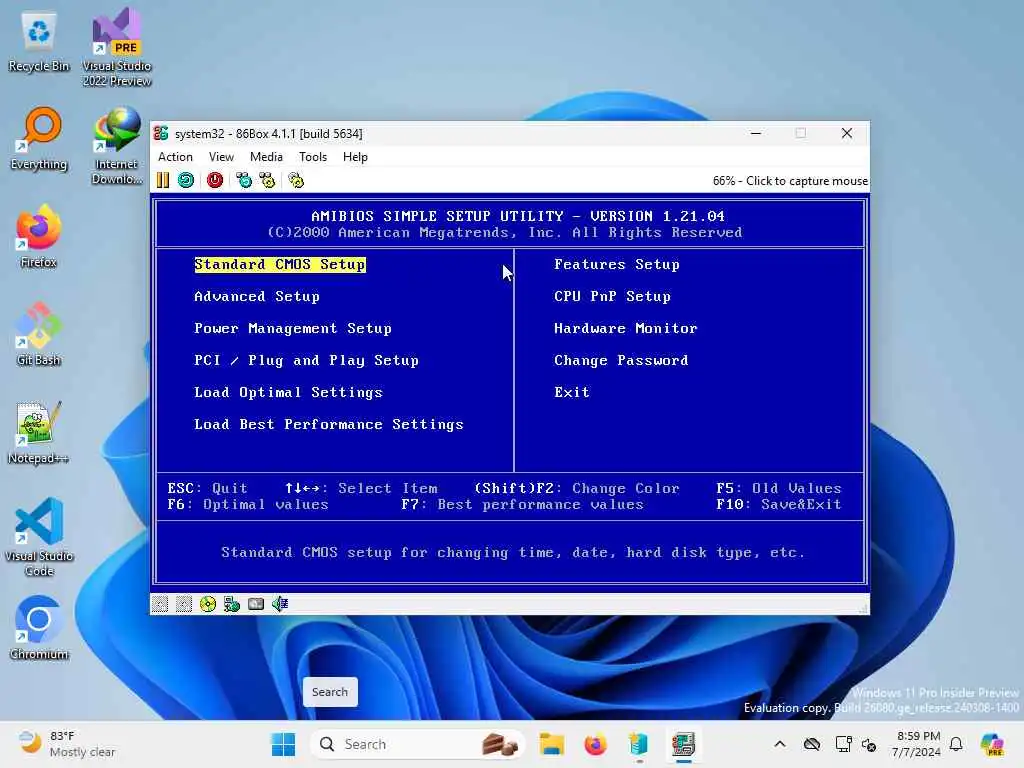Open the Notepad++ desktop shortcut
Screen dimensions: 1024x768
39,432
